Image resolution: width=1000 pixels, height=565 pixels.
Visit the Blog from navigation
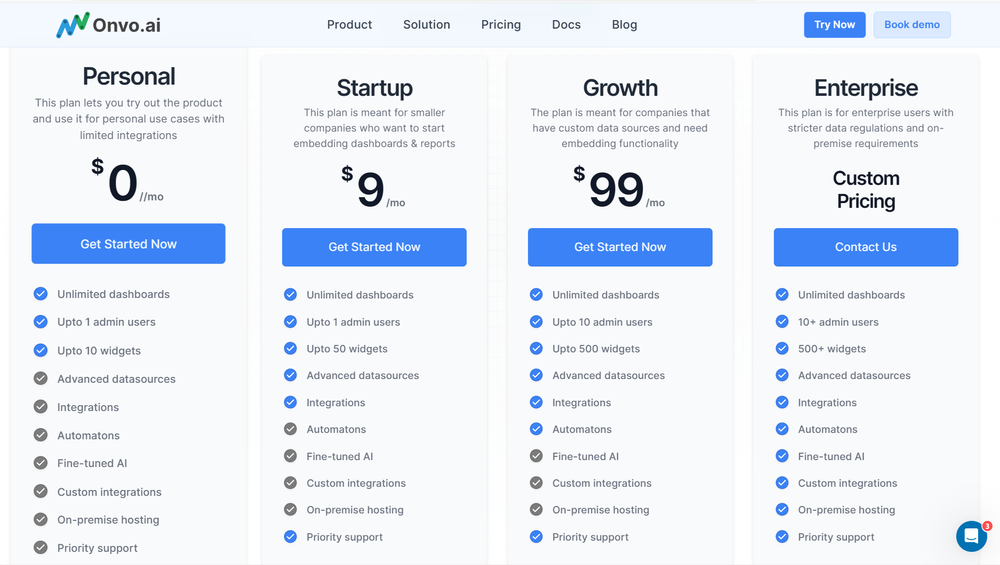(625, 25)
